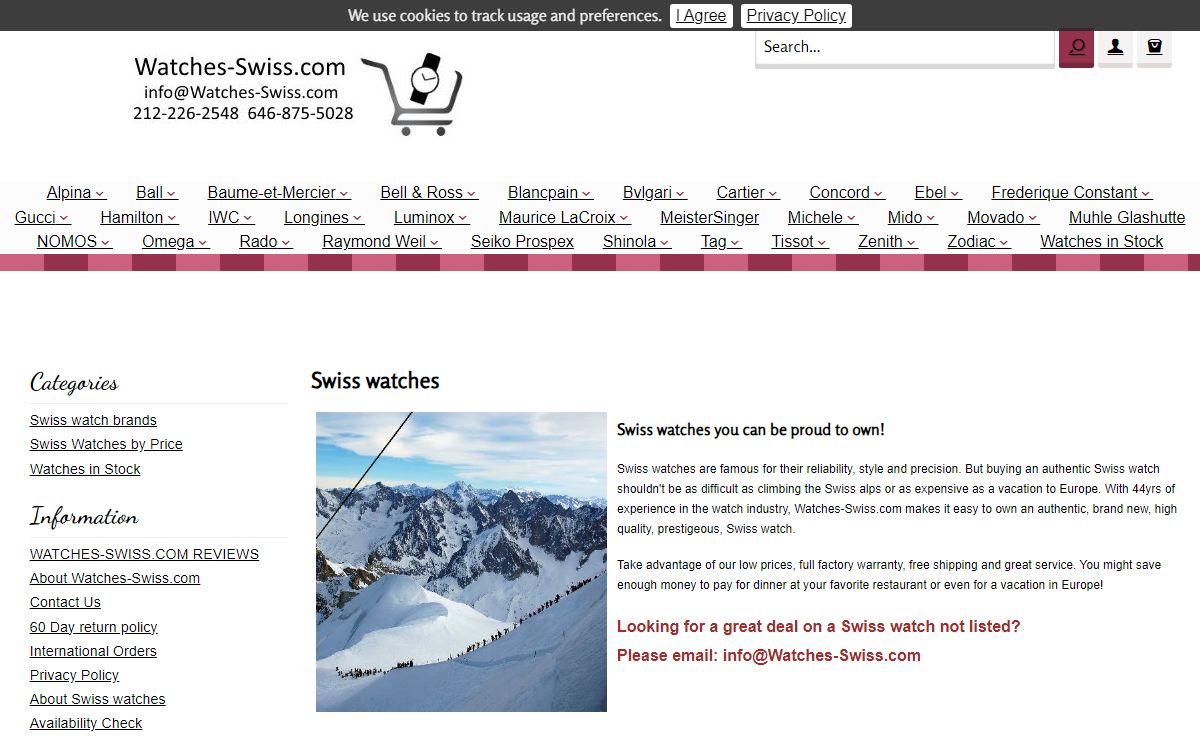
Task: Expand the Tissot brand menu
Action: 800,241
